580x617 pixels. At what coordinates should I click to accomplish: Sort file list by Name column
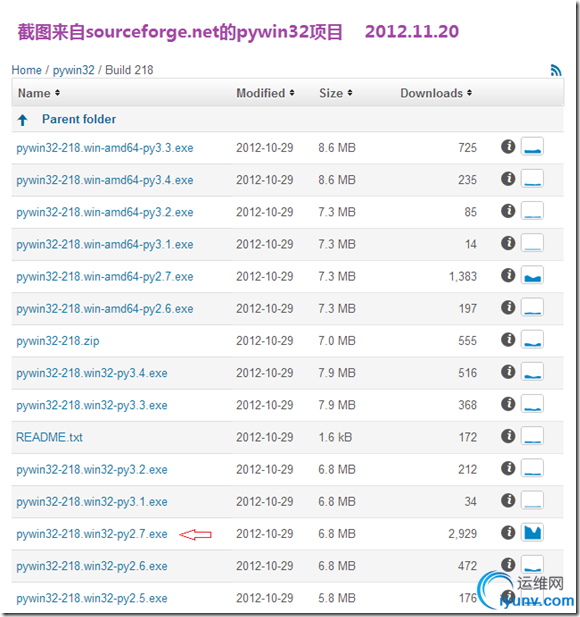(39, 93)
